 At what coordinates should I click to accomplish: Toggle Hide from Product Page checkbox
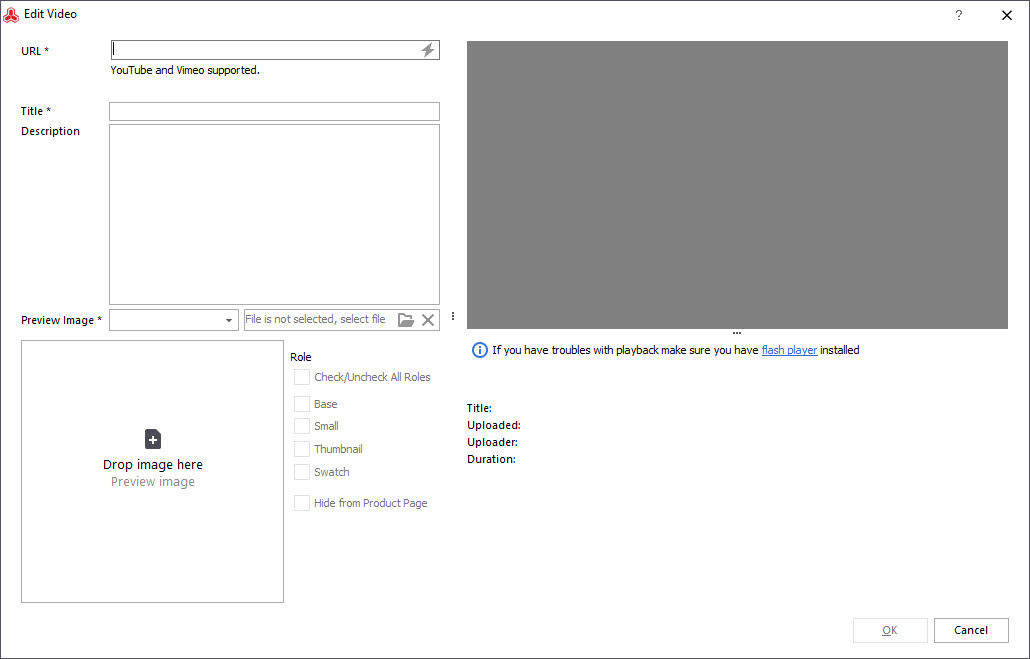[302, 503]
